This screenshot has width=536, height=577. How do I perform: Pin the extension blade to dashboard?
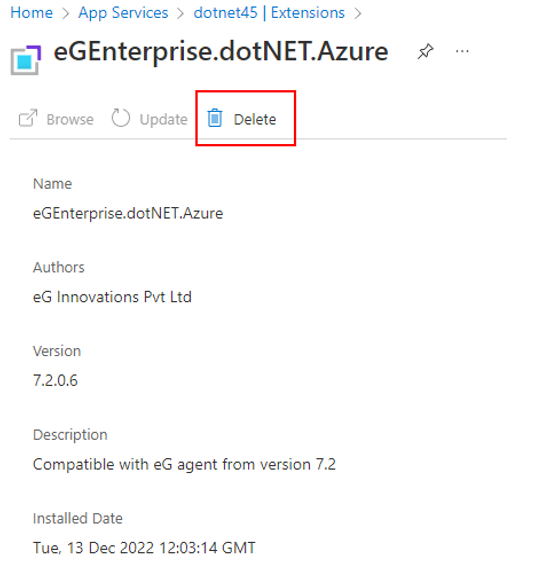click(x=425, y=51)
